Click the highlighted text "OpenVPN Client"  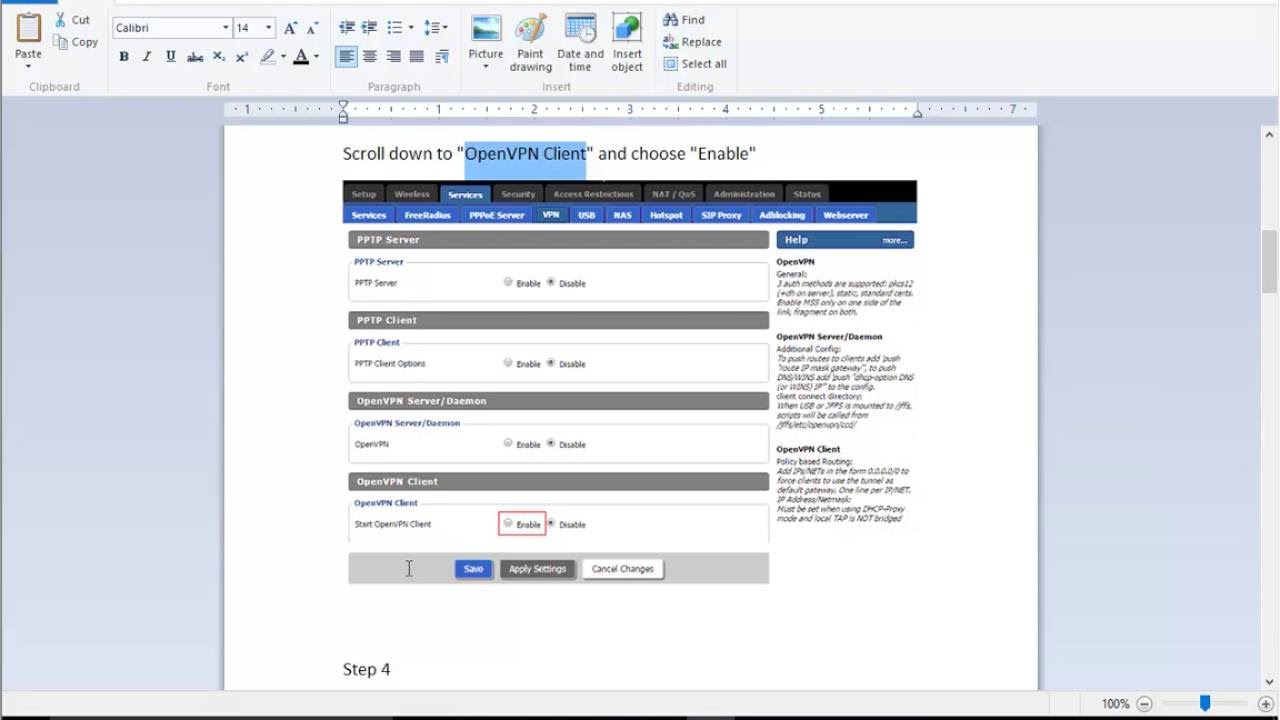pyautogui.click(x=525, y=153)
